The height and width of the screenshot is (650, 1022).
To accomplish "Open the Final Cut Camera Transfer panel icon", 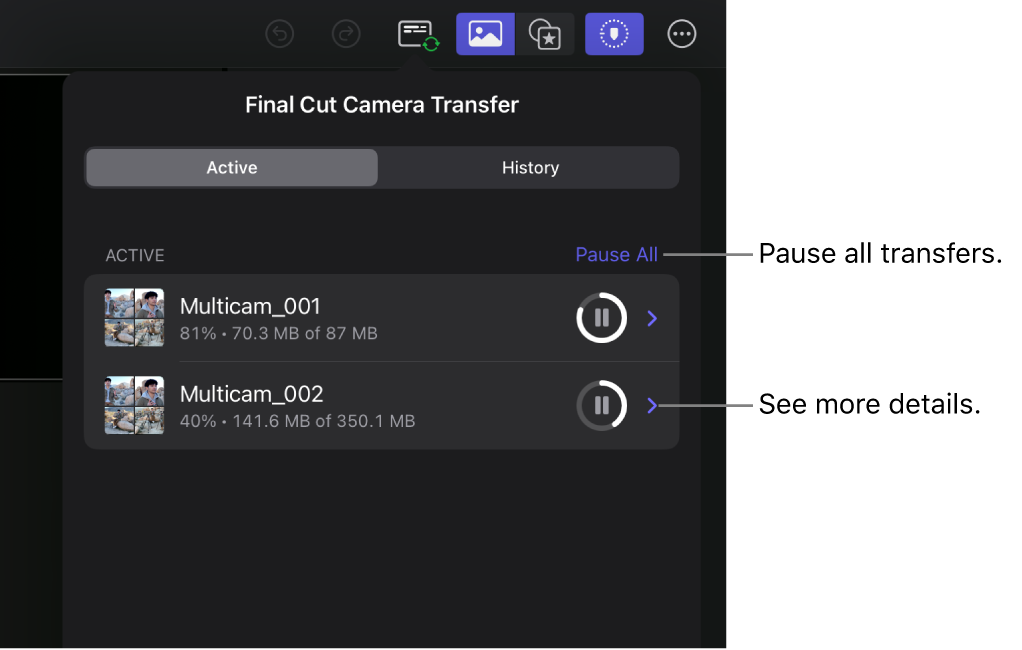I will (x=416, y=33).
